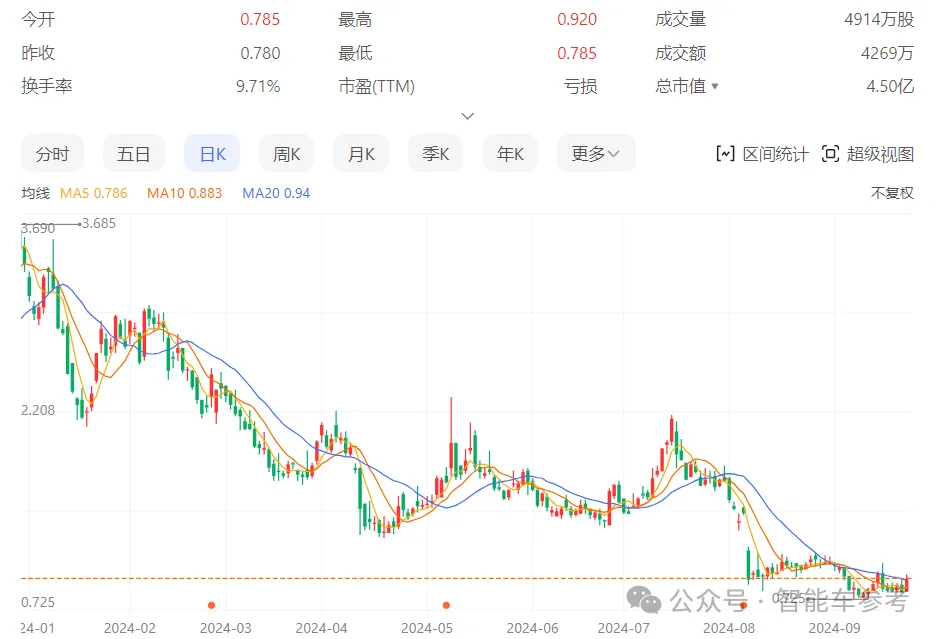Switch to 年K yearly candlestick view
Viewport: 940px width, 639px height.
(x=511, y=153)
